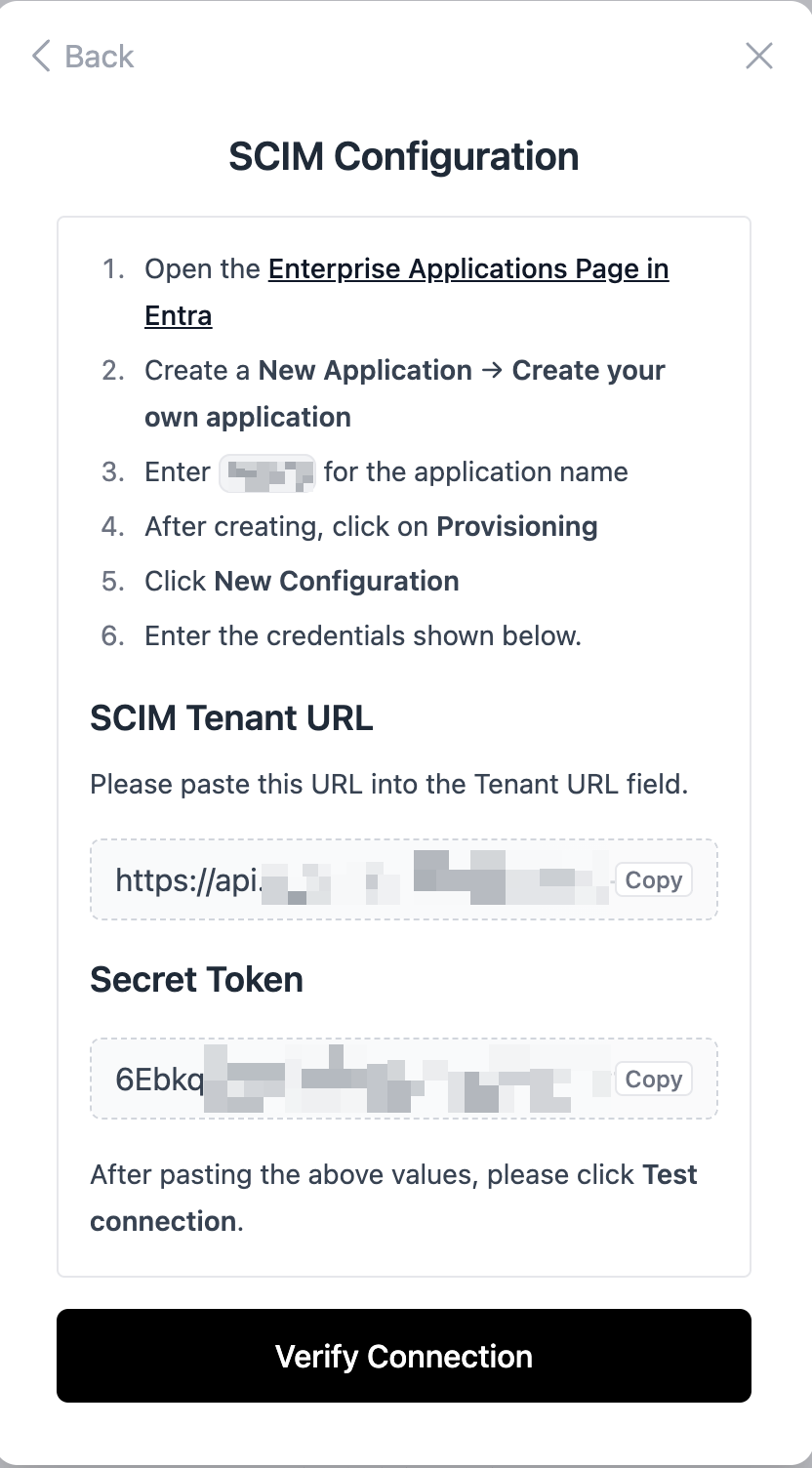Click the SCIM Configuration heading
This screenshot has width=812, height=1468.
[404, 156]
